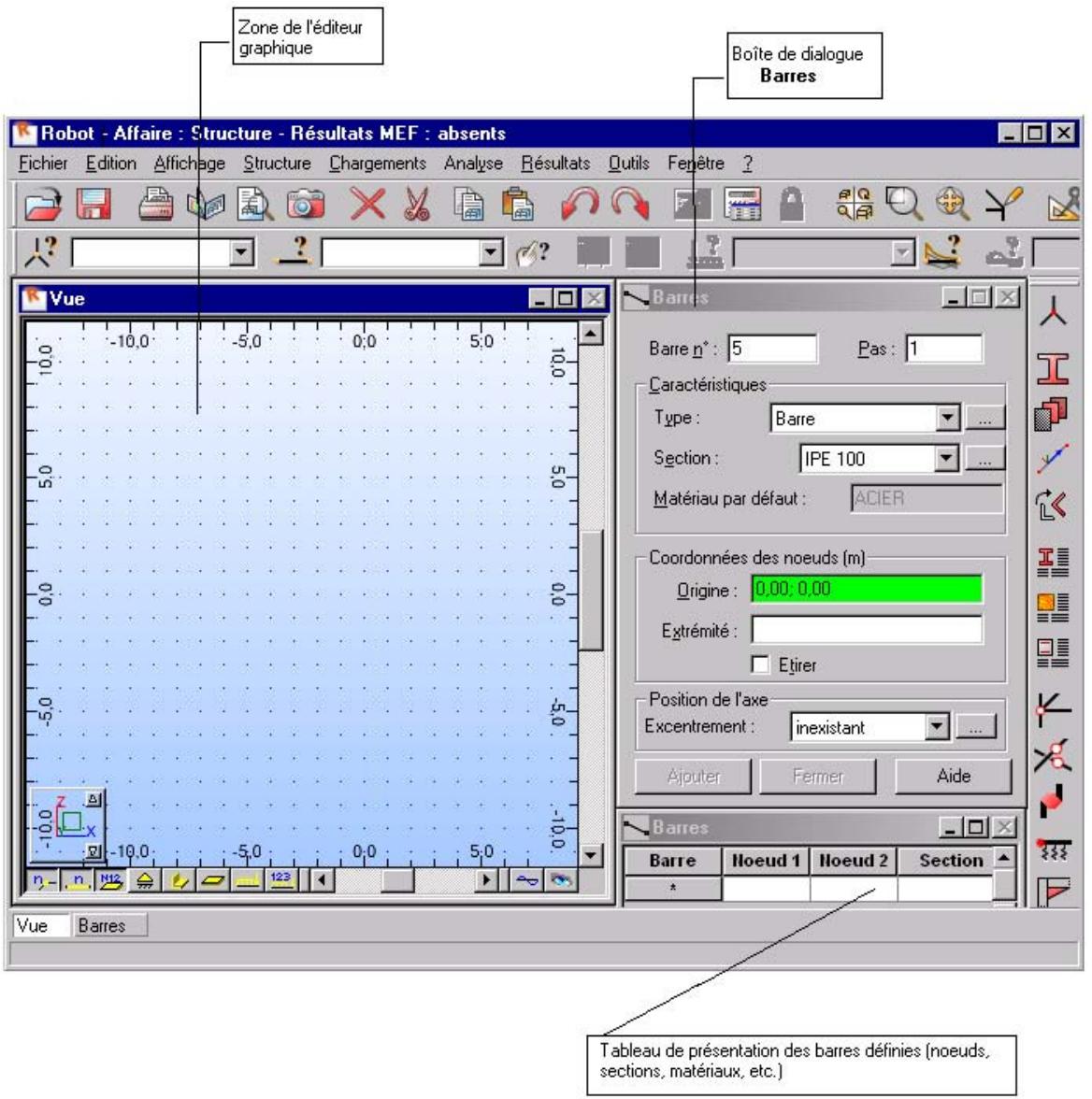Click the hand-pointer question-mark selection icon

(x=533, y=252)
